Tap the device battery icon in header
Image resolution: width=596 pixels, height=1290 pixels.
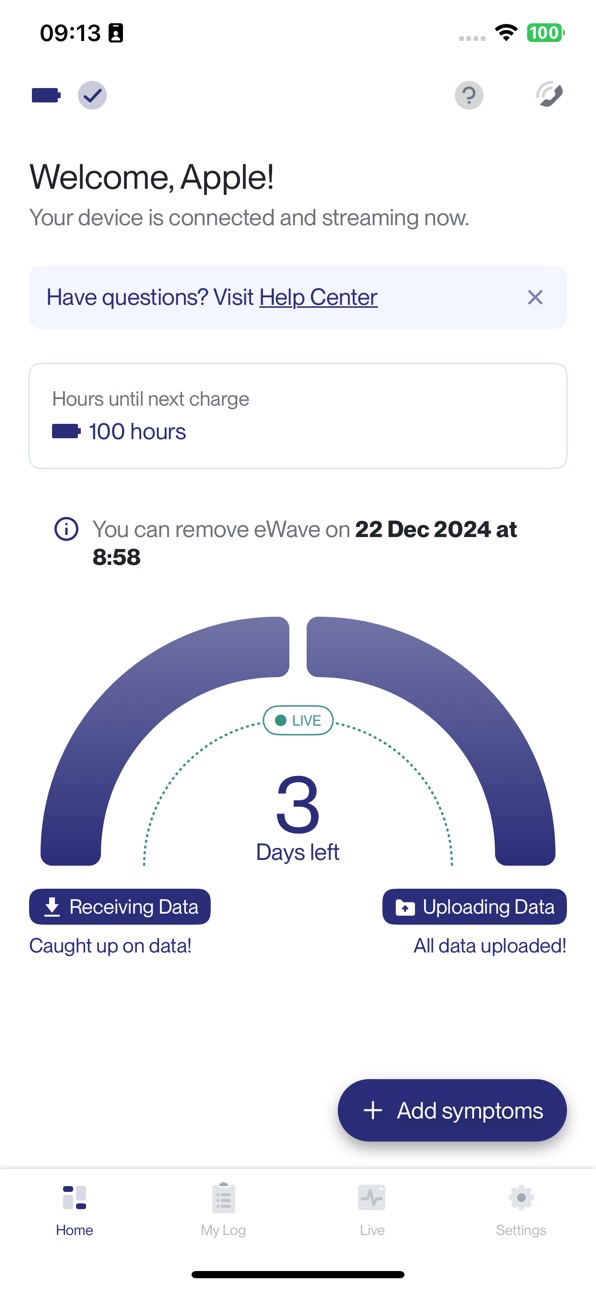pos(46,95)
